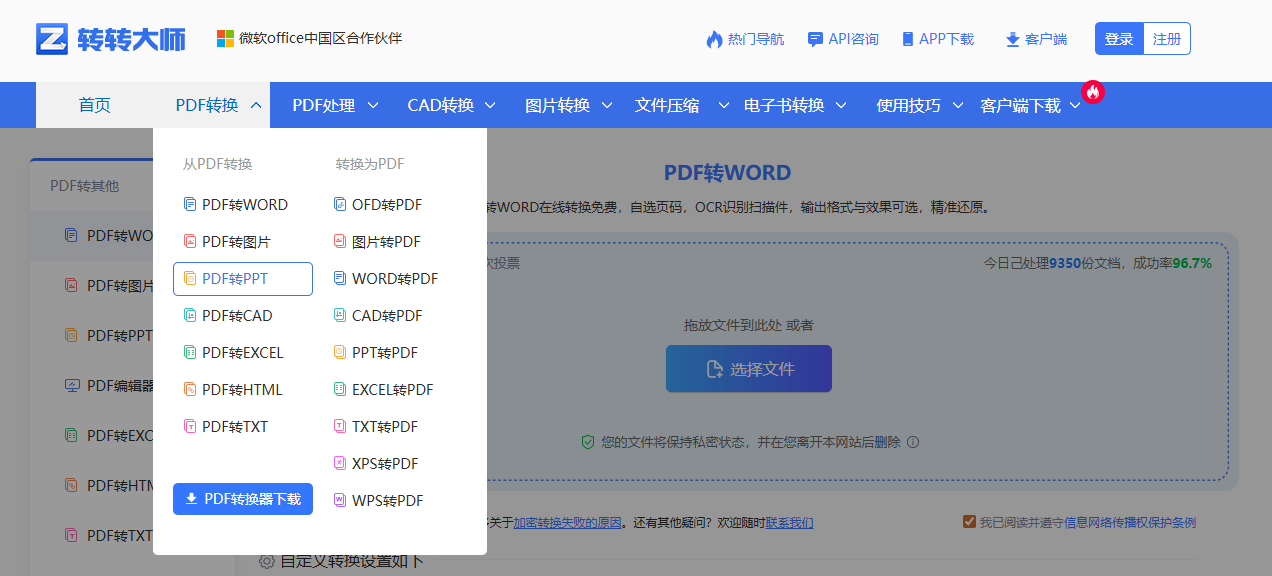Click the 图片转PDF icon
The image size is (1272, 576).
click(340, 241)
